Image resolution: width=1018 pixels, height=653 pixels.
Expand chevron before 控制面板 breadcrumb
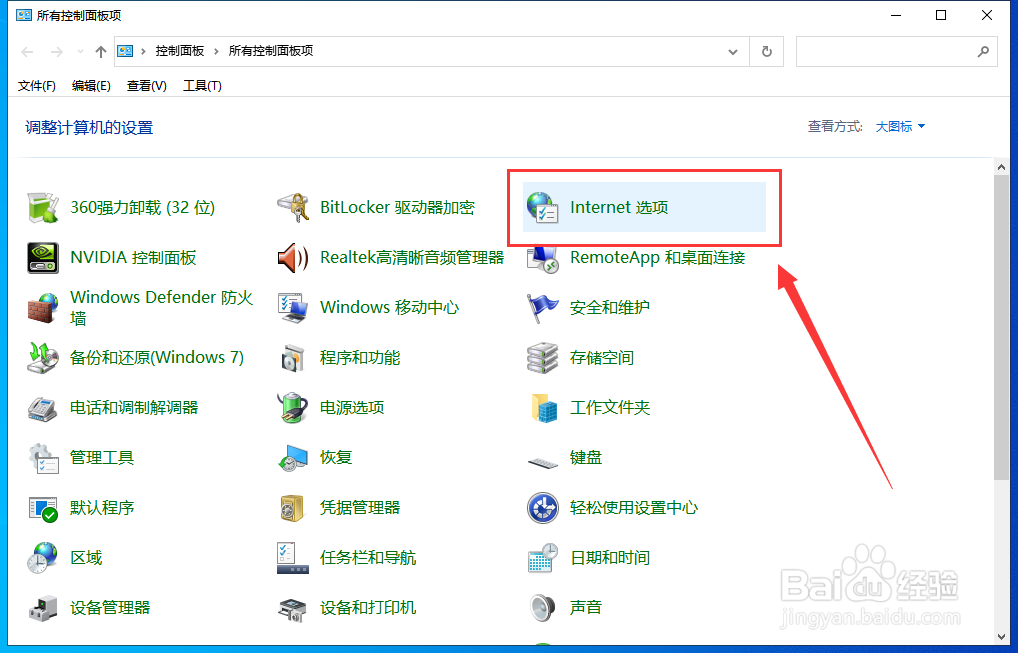143,51
